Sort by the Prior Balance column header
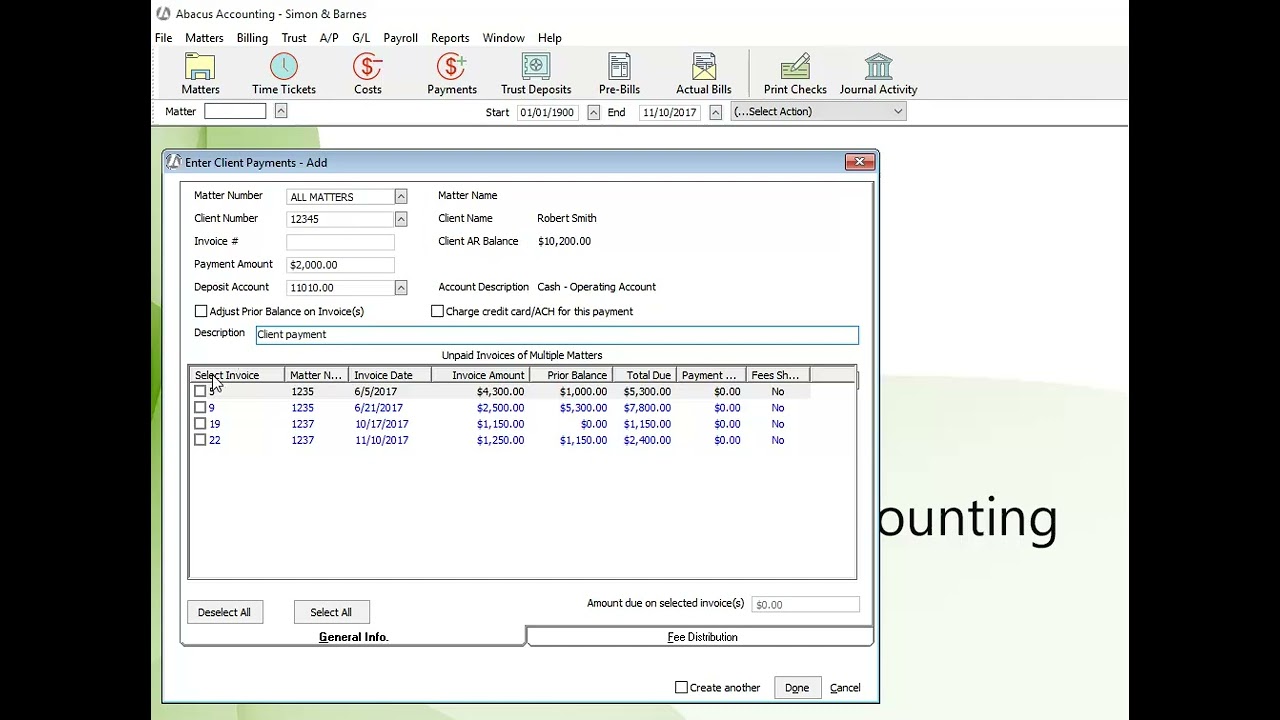The image size is (1280, 720). pyautogui.click(x=571, y=375)
